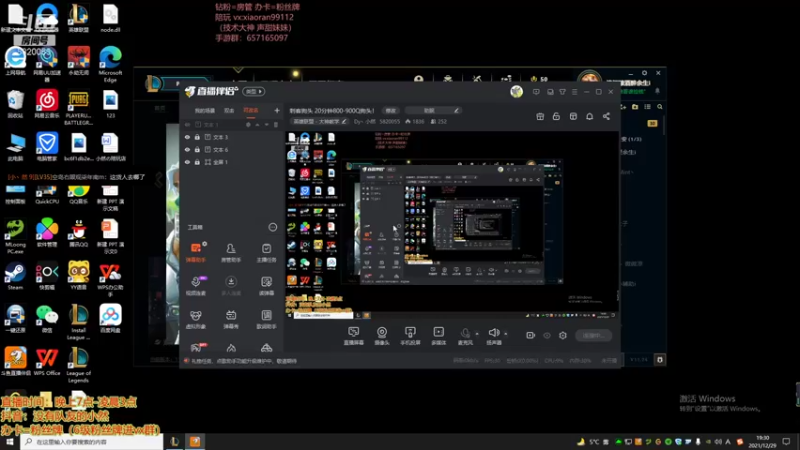
Task: Move the 文本 1 layer down
Action: pos(266,124)
